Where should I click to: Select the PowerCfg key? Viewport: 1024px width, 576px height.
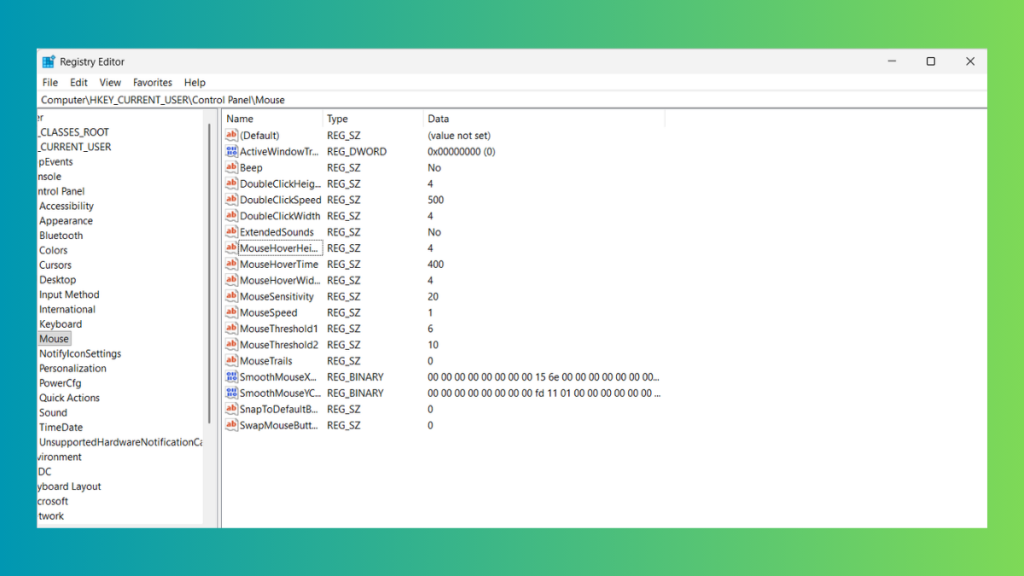pyautogui.click(x=60, y=383)
